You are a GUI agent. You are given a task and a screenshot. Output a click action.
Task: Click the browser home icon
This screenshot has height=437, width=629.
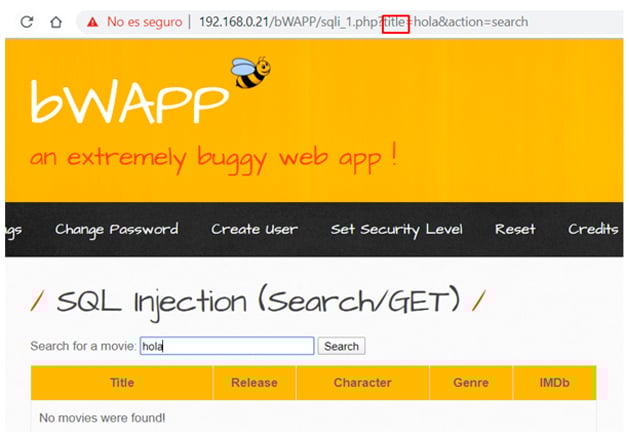(56, 21)
